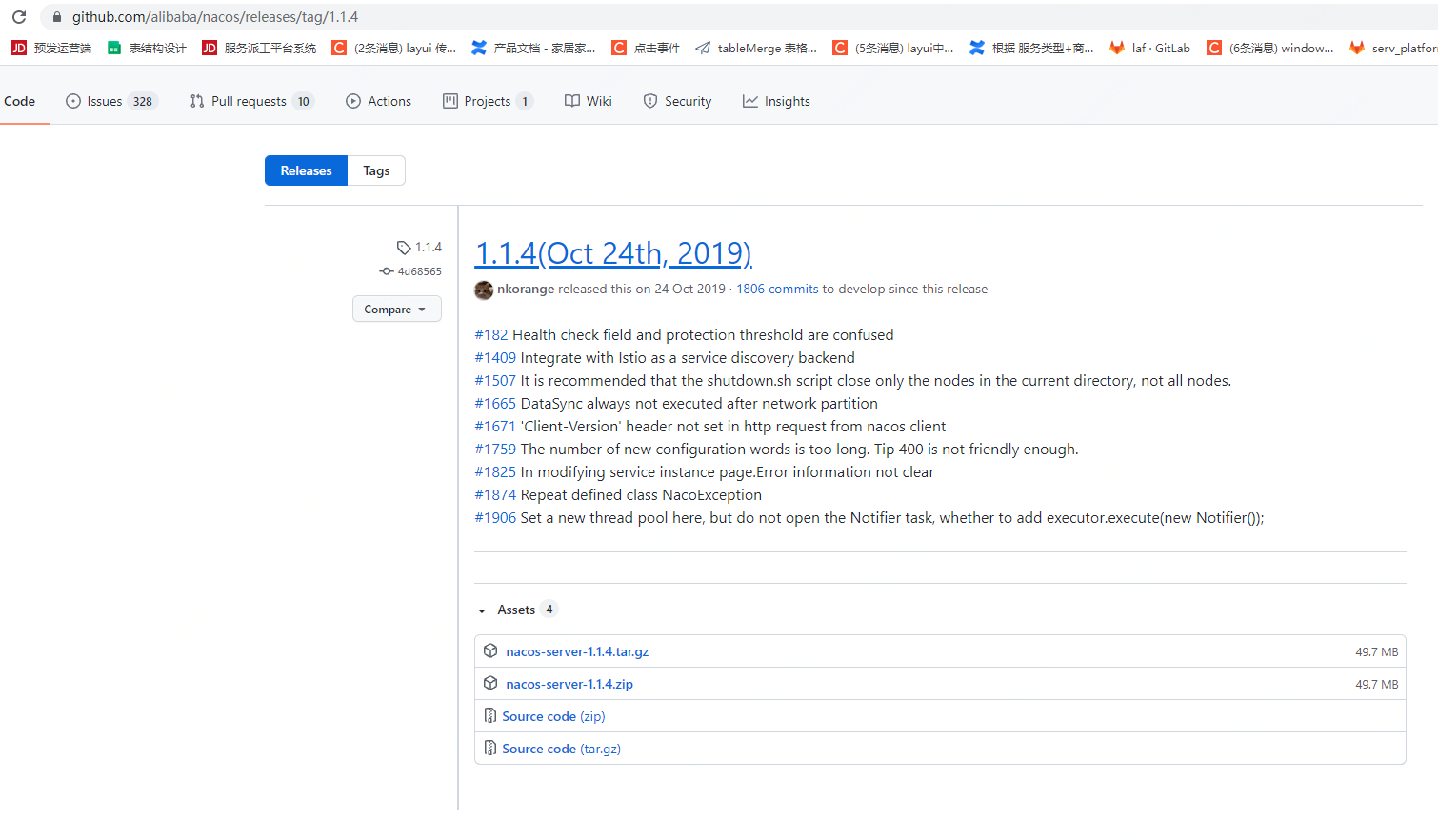Image resolution: width=1438 pixels, height=840 pixels.
Task: Open issue #1759
Action: (495, 449)
